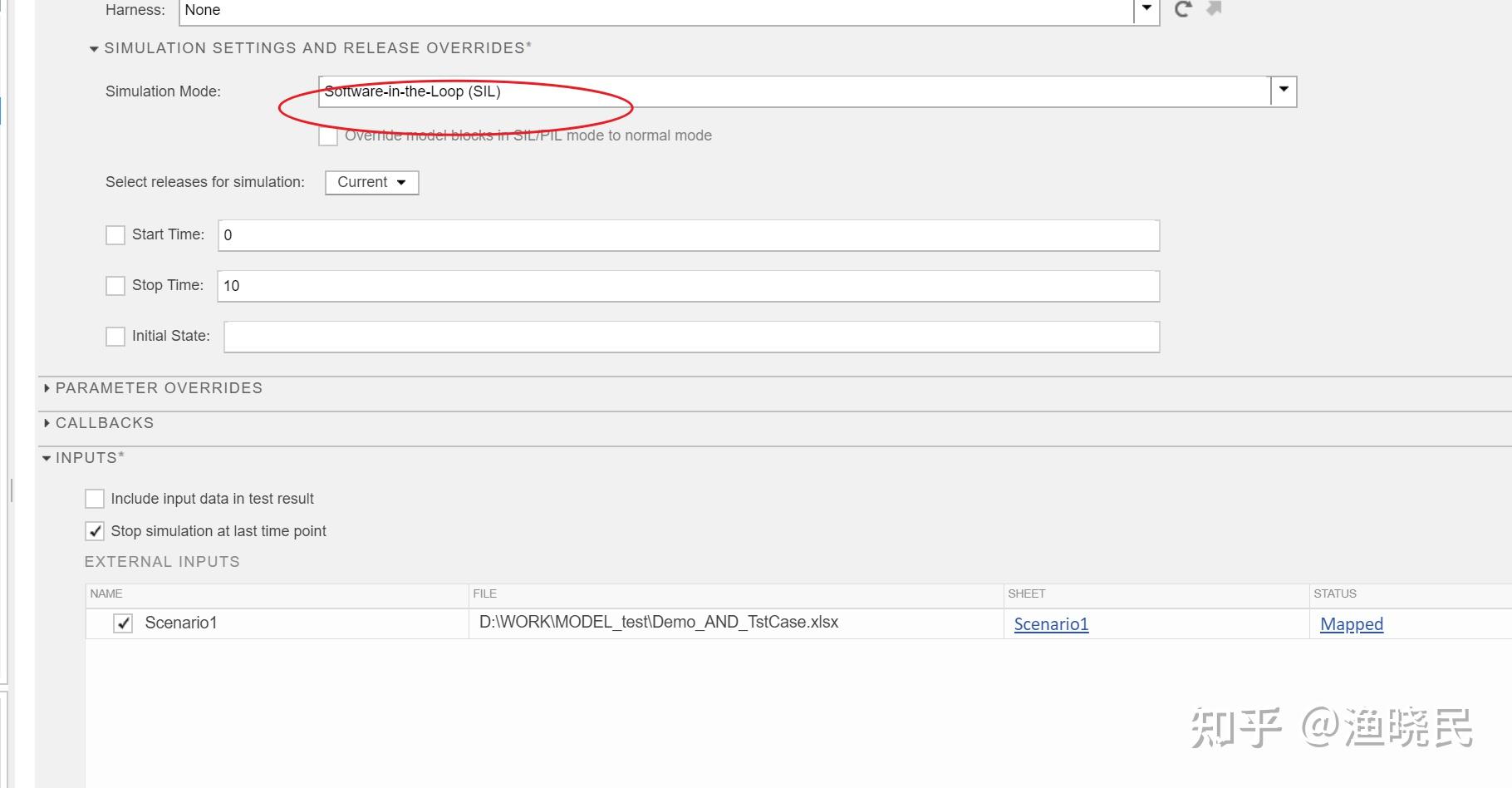Collapse Simulation Settings and Release Overrides section
Screen dimensions: 1512x788
(94, 49)
